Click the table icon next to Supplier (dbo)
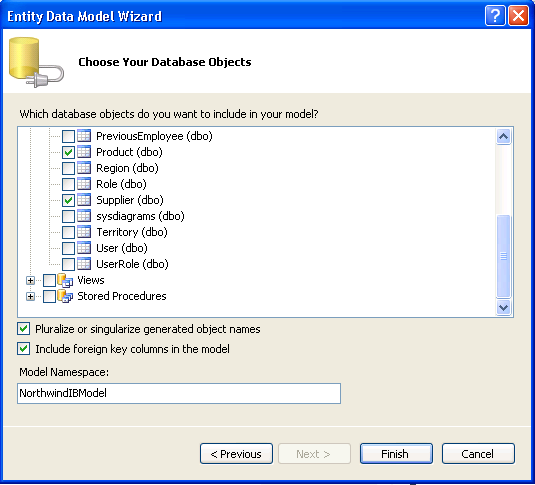The image size is (535, 485). click(x=84, y=200)
